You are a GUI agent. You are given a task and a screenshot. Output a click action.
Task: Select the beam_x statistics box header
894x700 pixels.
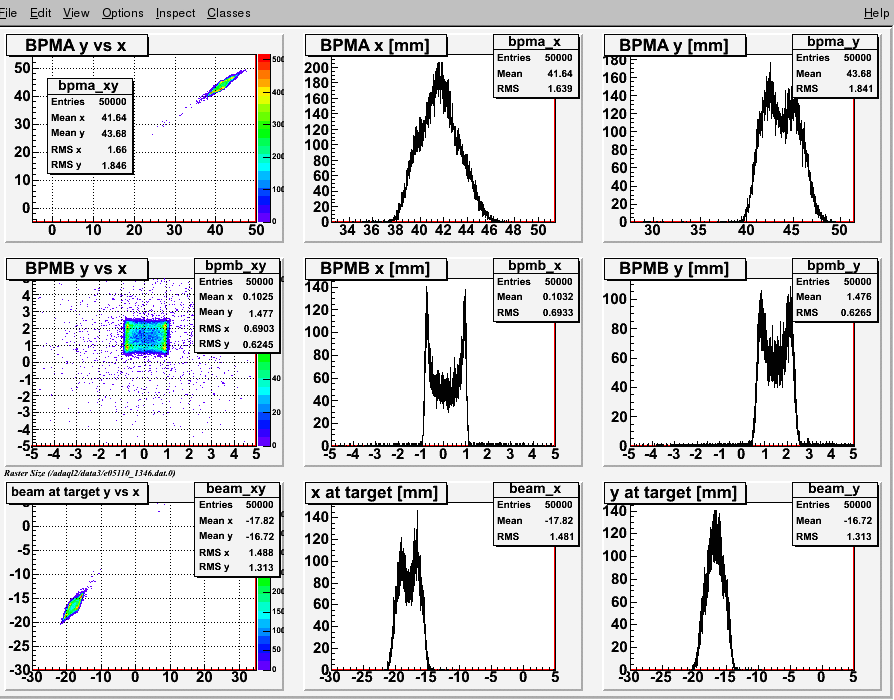(535, 489)
